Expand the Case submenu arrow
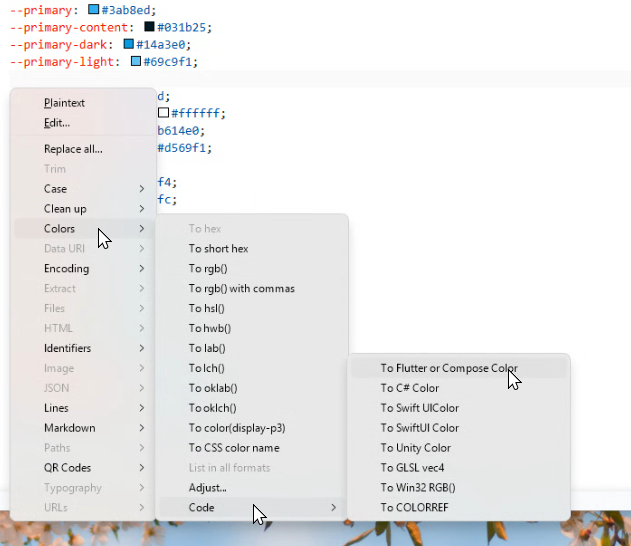The width and height of the screenshot is (631, 546). coord(142,189)
